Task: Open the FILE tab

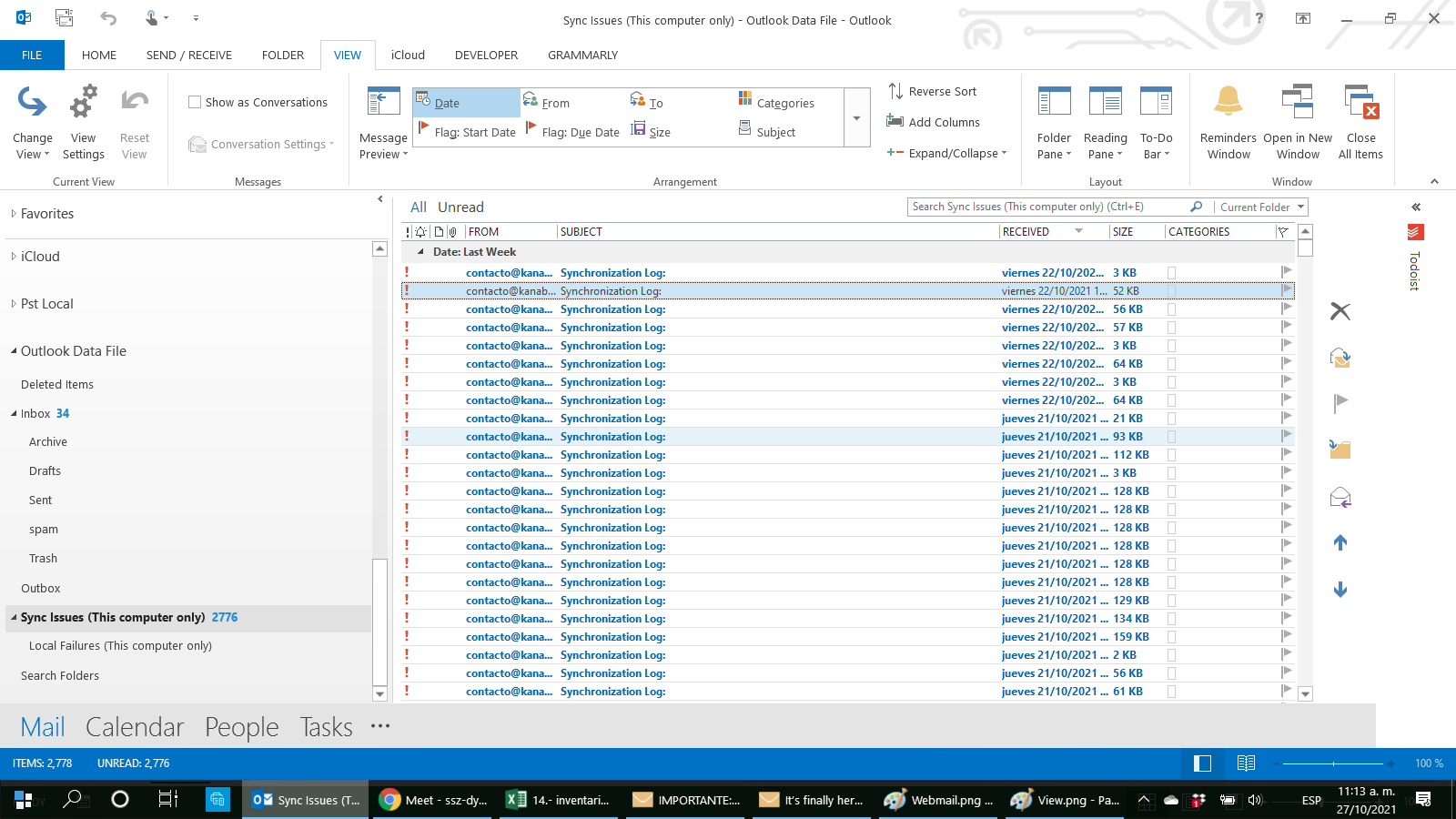Action: [x=32, y=55]
